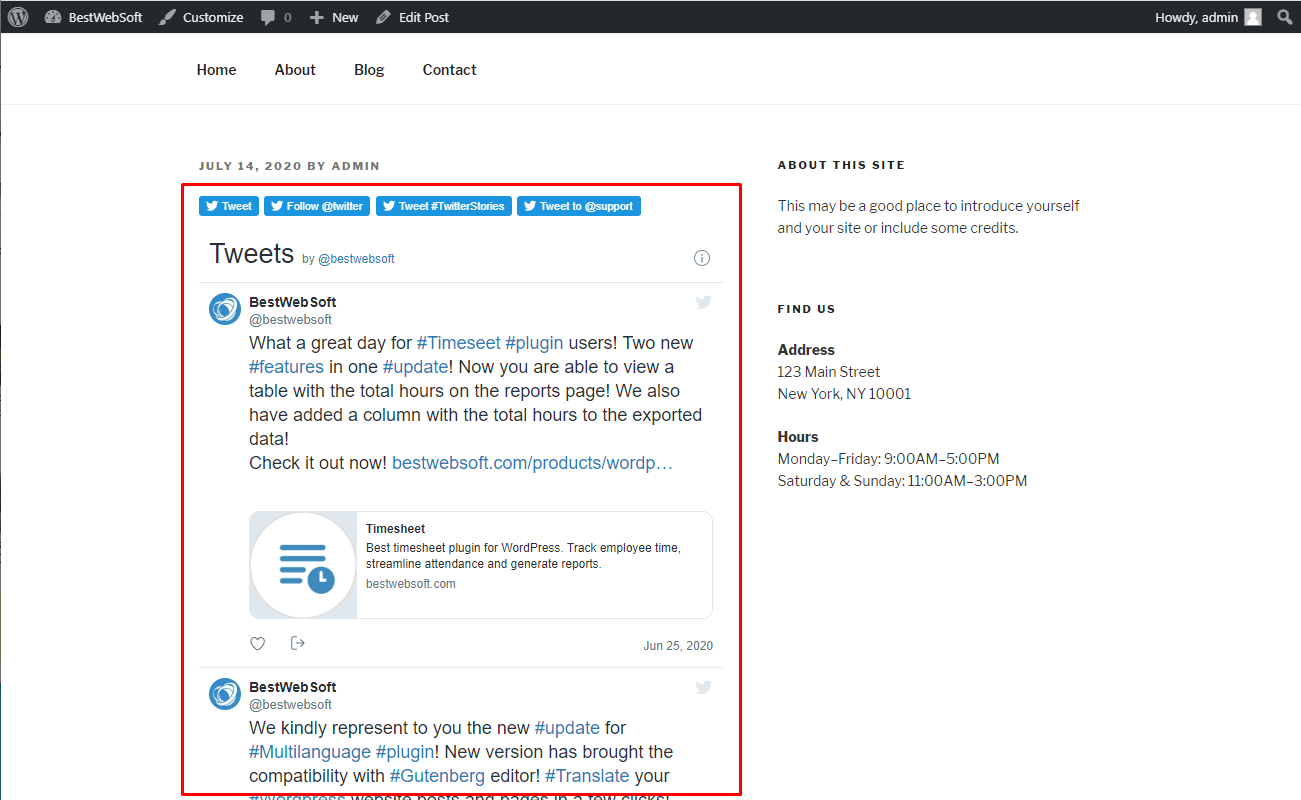Open the #Multilanguage hashtag
This screenshot has width=1301, height=800.
pos(310,752)
